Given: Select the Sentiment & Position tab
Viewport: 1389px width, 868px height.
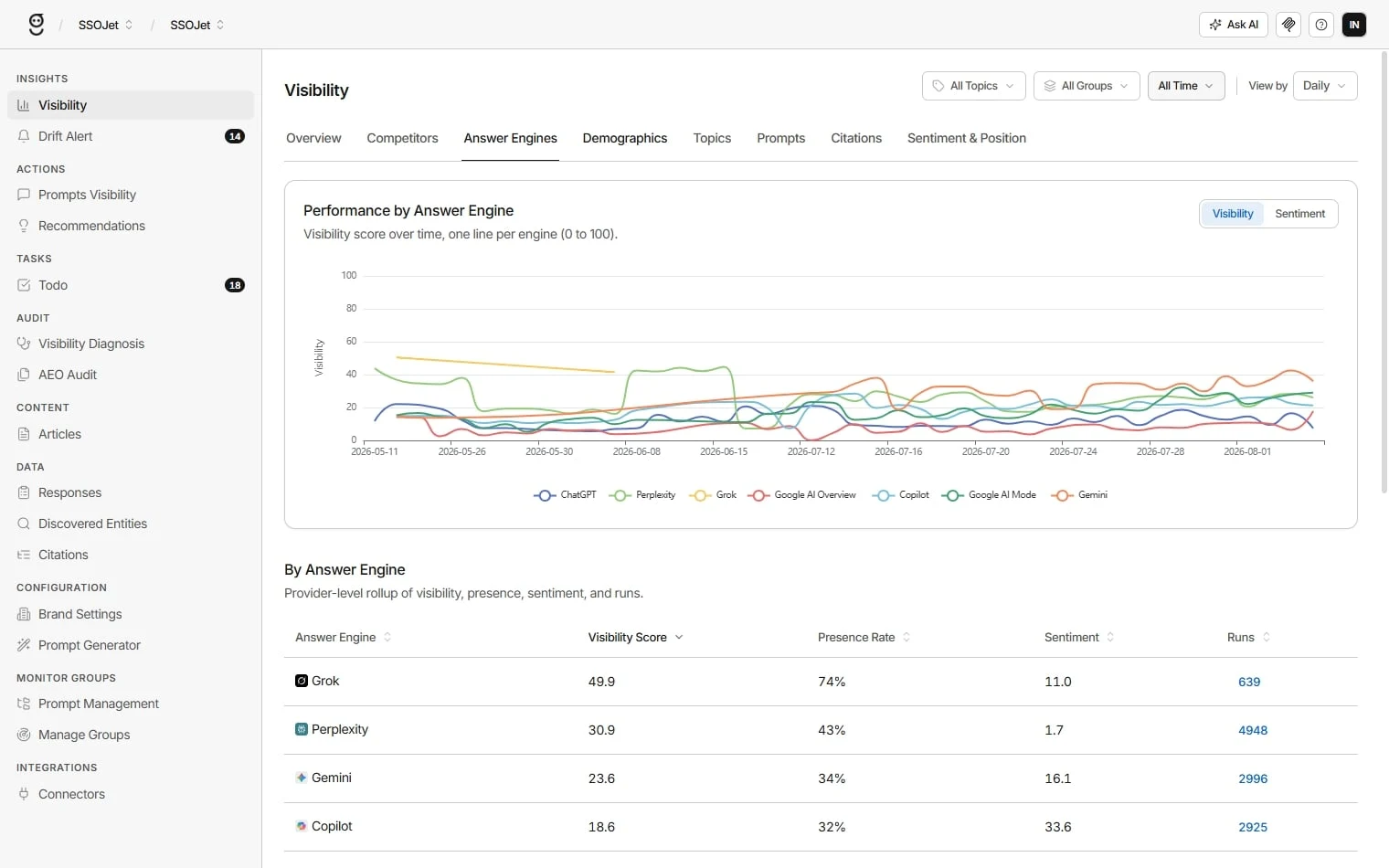Looking at the screenshot, I should [x=967, y=138].
